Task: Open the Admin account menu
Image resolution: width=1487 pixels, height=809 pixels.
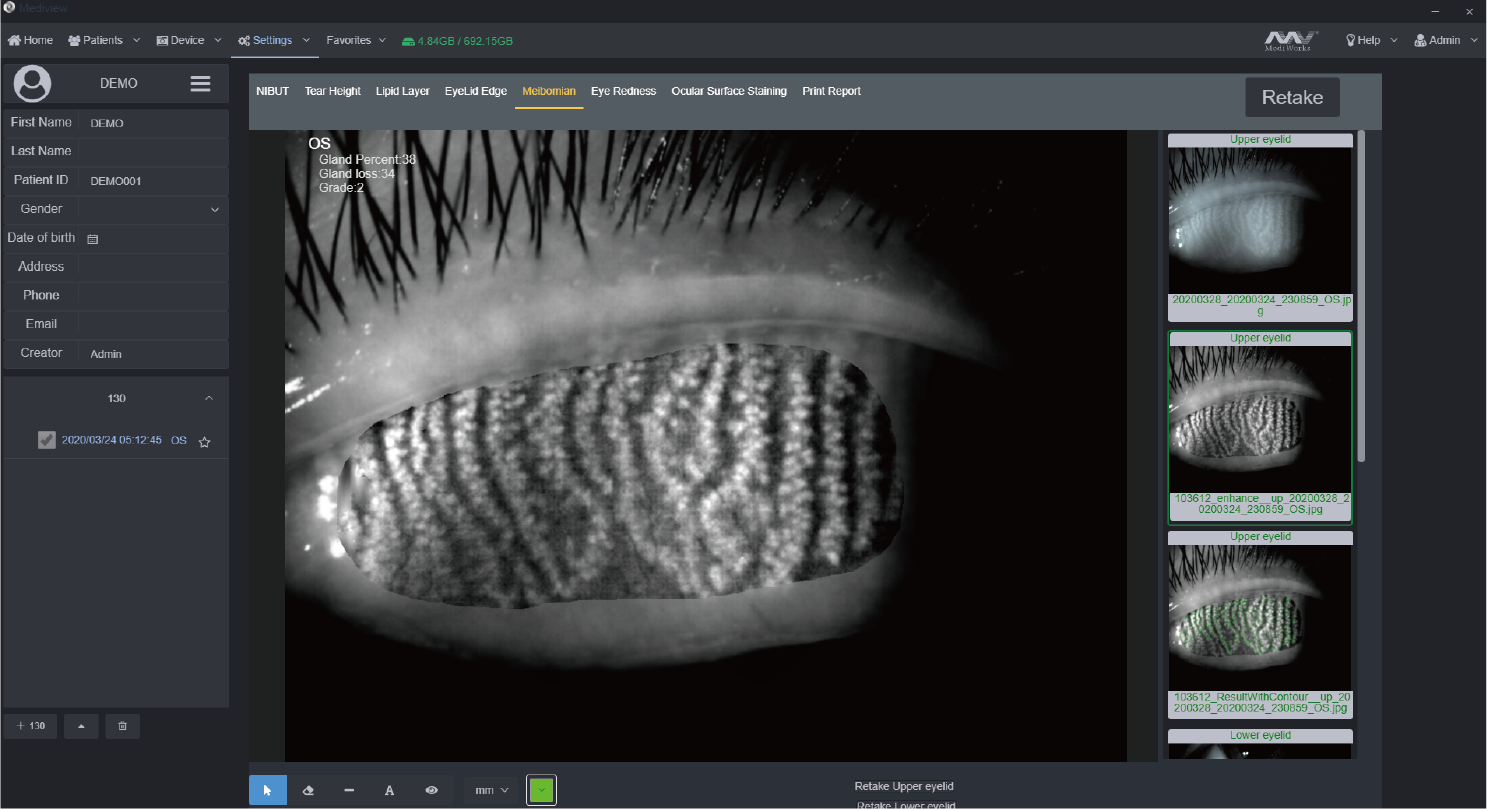Action: click(1445, 40)
